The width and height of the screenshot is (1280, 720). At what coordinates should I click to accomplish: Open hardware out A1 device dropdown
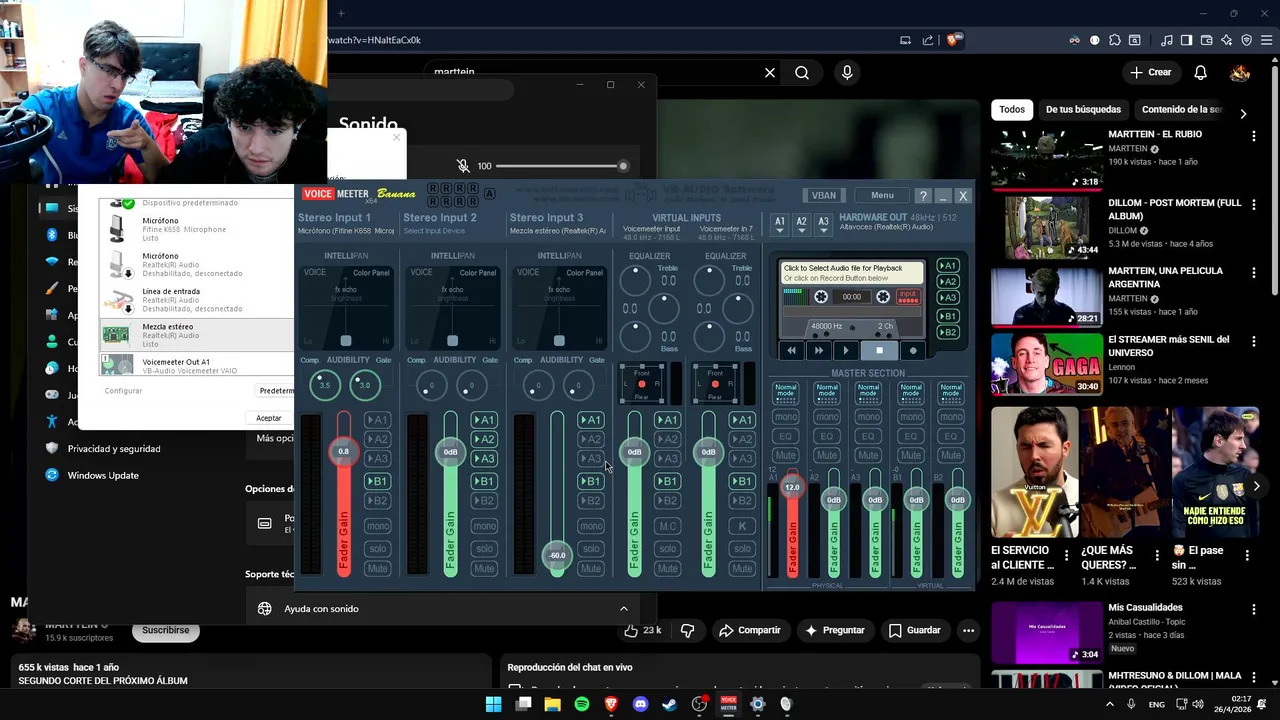click(x=780, y=224)
